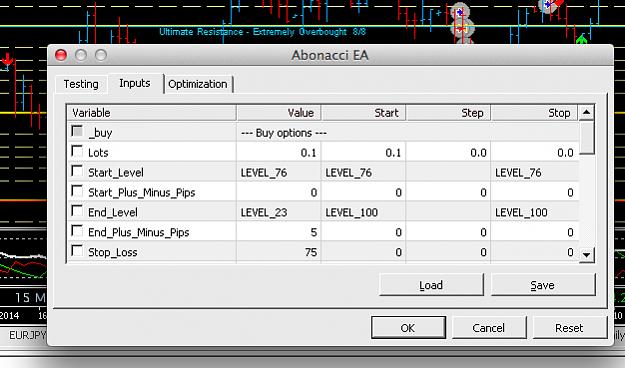Switch to the Testing tab
This screenshot has height=368, width=625.
coord(81,84)
